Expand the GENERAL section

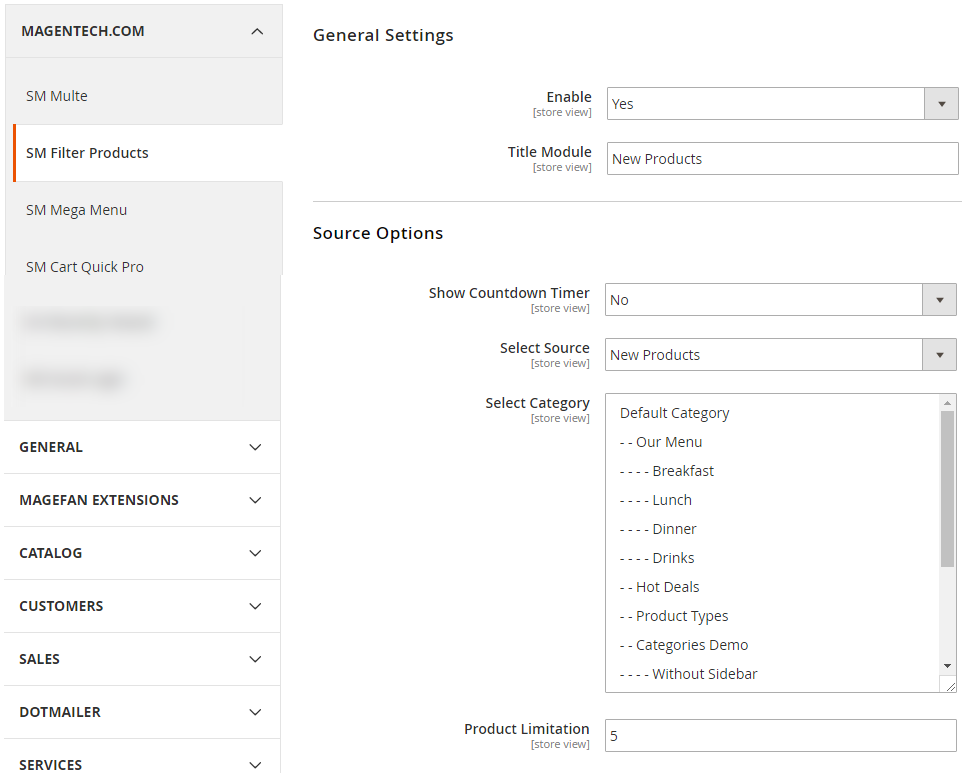click(255, 447)
